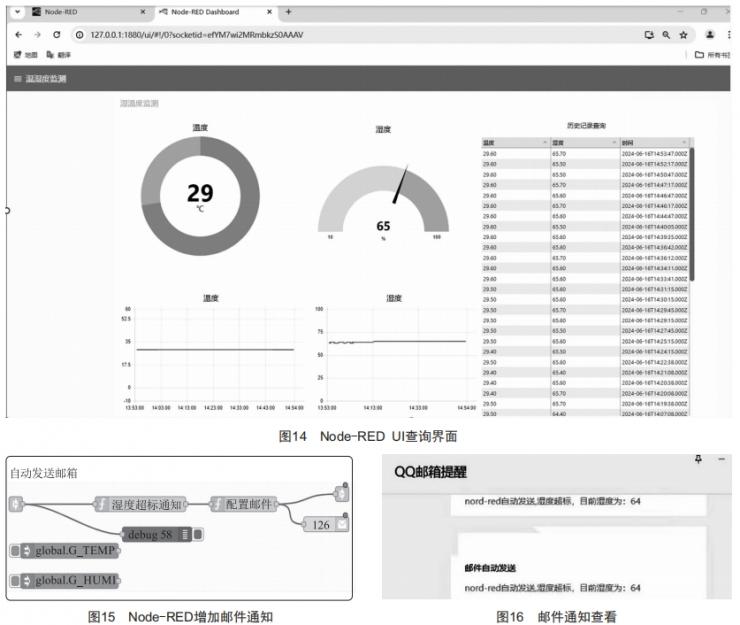Click the humidity line chart
The height and width of the screenshot is (625, 740).
pyautogui.click(x=396, y=354)
